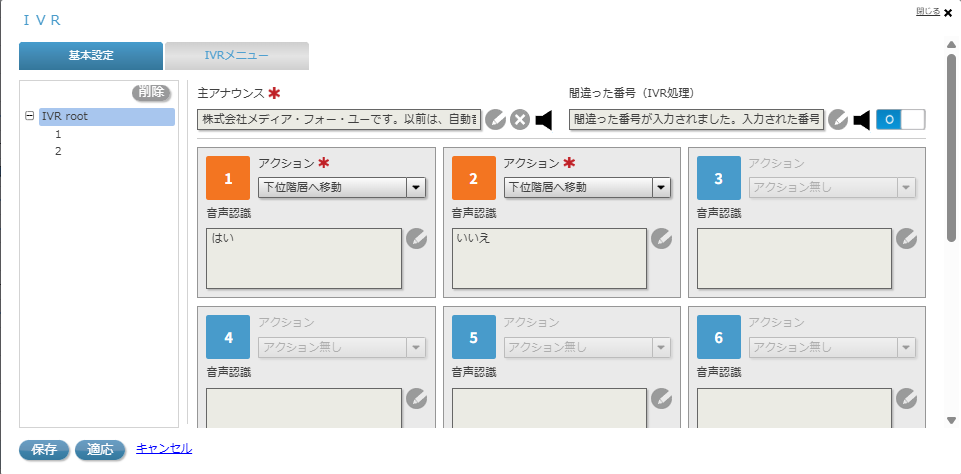This screenshot has height=474, width=961.
Task: Switch to the IVRメニュー tab
Action: pyautogui.click(x=236, y=56)
